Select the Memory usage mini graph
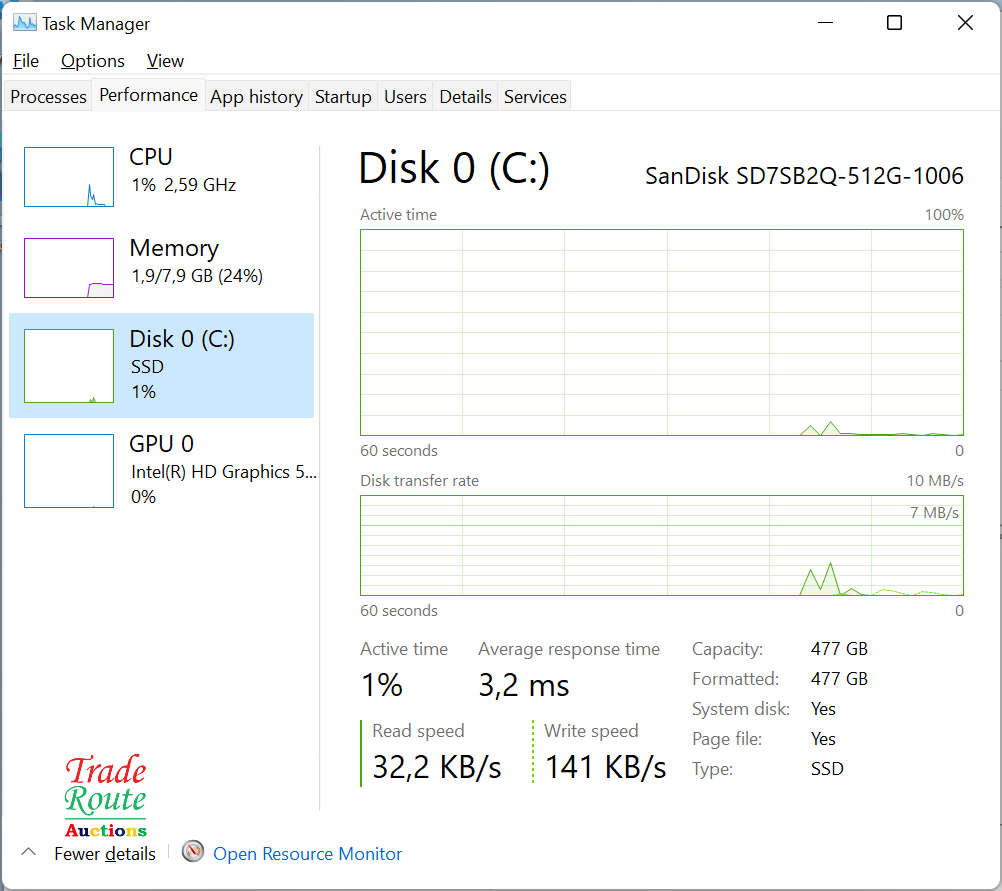 [x=69, y=268]
